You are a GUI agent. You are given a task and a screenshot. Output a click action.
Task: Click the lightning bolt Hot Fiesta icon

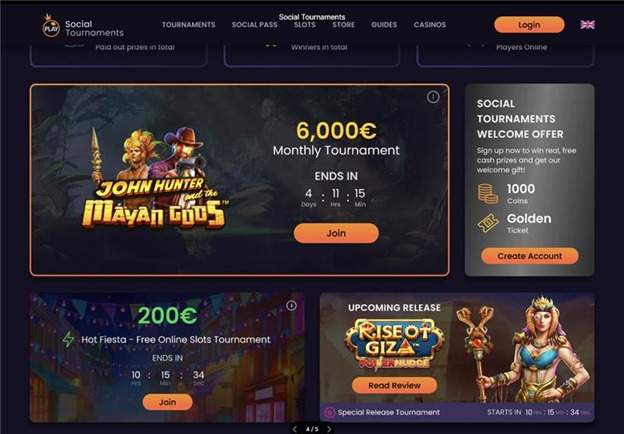click(68, 339)
